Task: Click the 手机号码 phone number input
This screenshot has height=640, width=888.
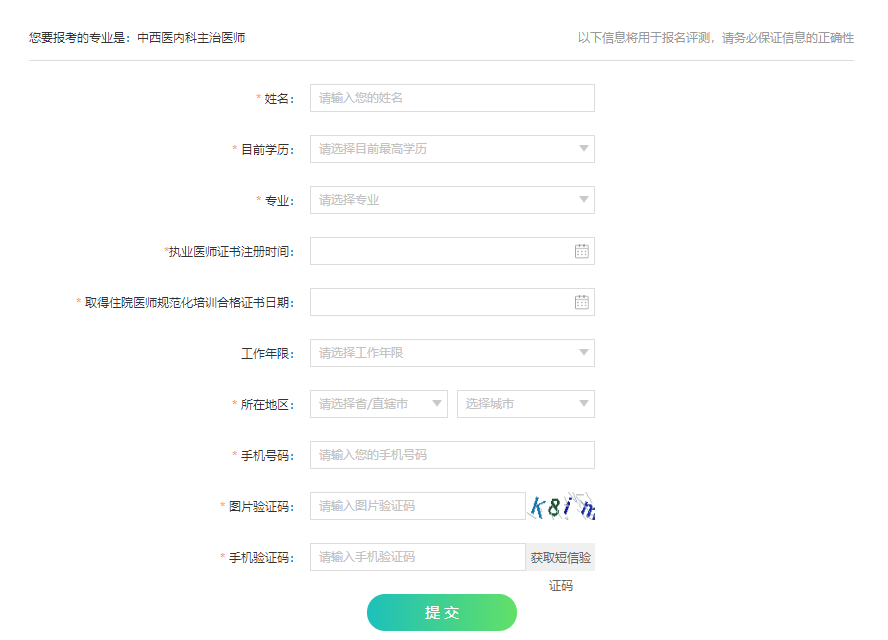Action: point(451,455)
